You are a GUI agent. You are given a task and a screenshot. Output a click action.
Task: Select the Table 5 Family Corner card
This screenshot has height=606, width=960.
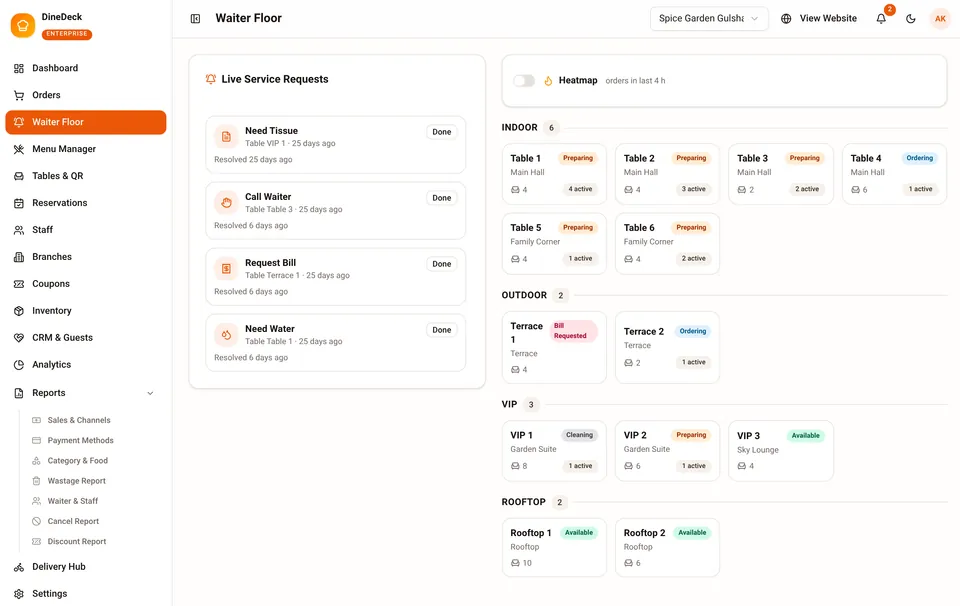coord(554,243)
